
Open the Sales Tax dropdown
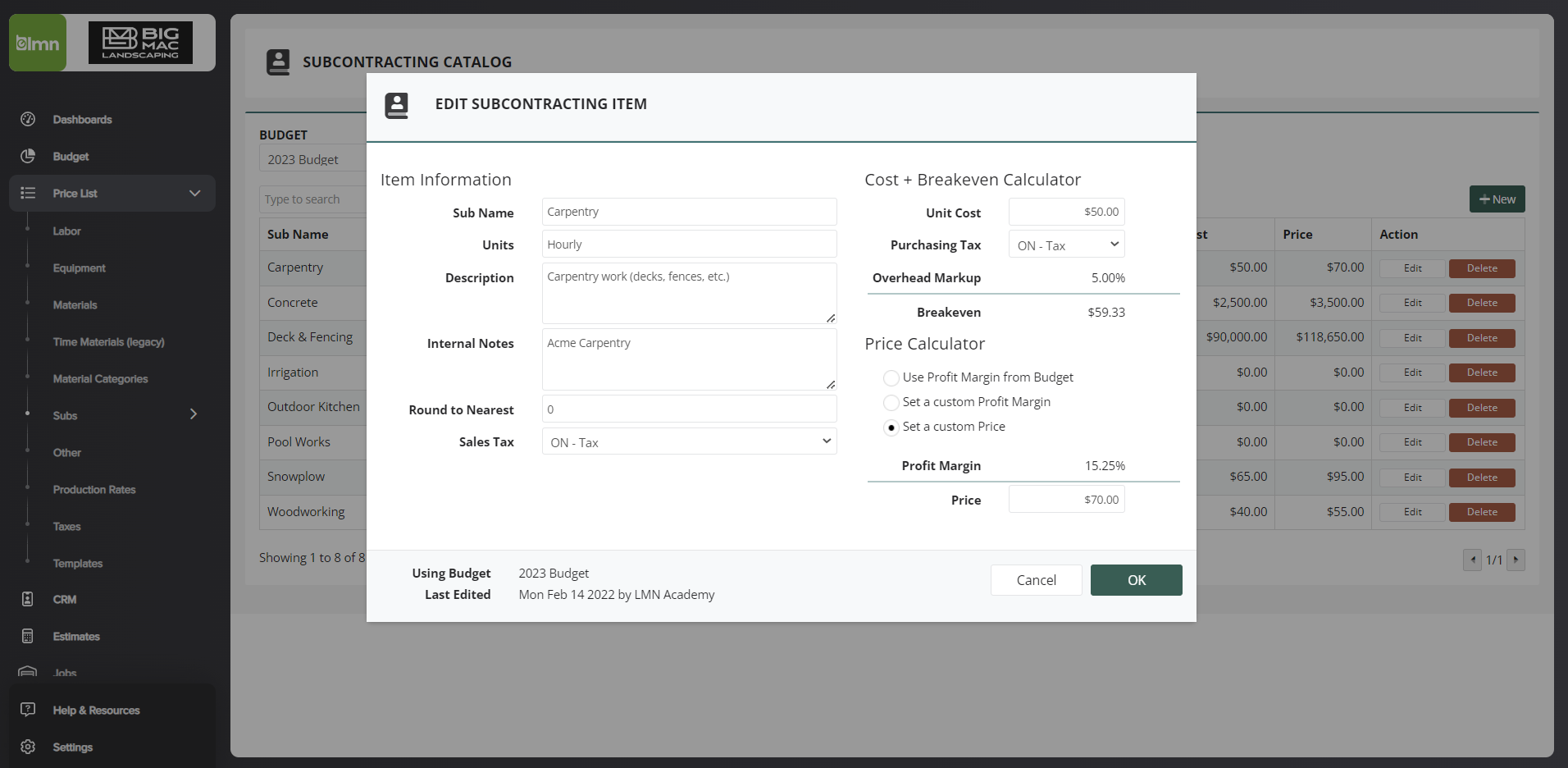pos(690,441)
